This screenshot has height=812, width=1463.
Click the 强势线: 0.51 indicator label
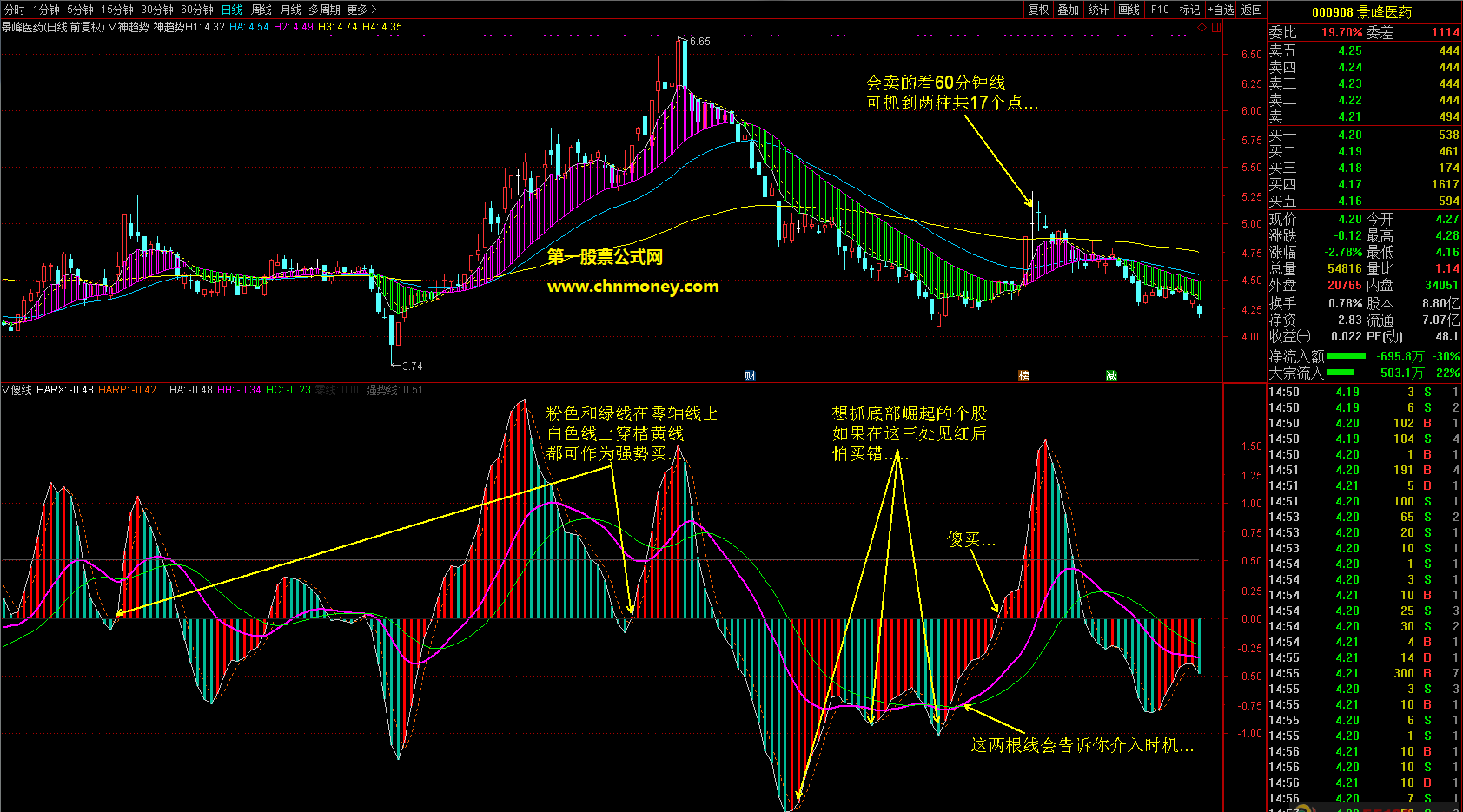pos(394,390)
